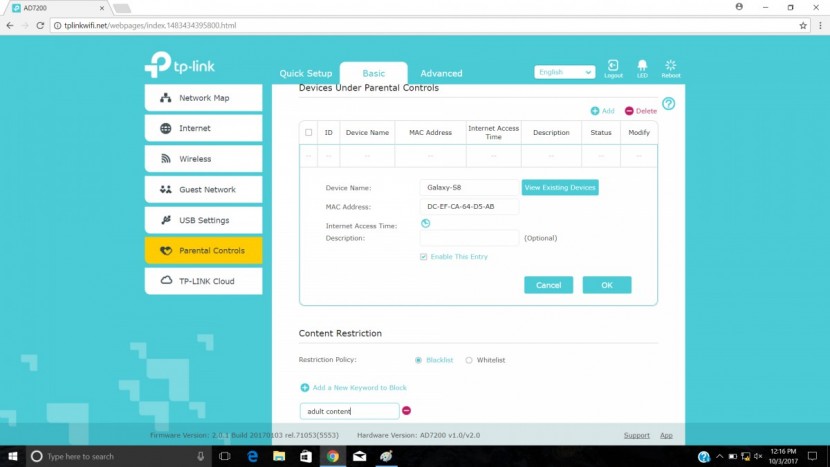830x467 pixels.
Task: Click the Cancel button
Action: [548, 285]
